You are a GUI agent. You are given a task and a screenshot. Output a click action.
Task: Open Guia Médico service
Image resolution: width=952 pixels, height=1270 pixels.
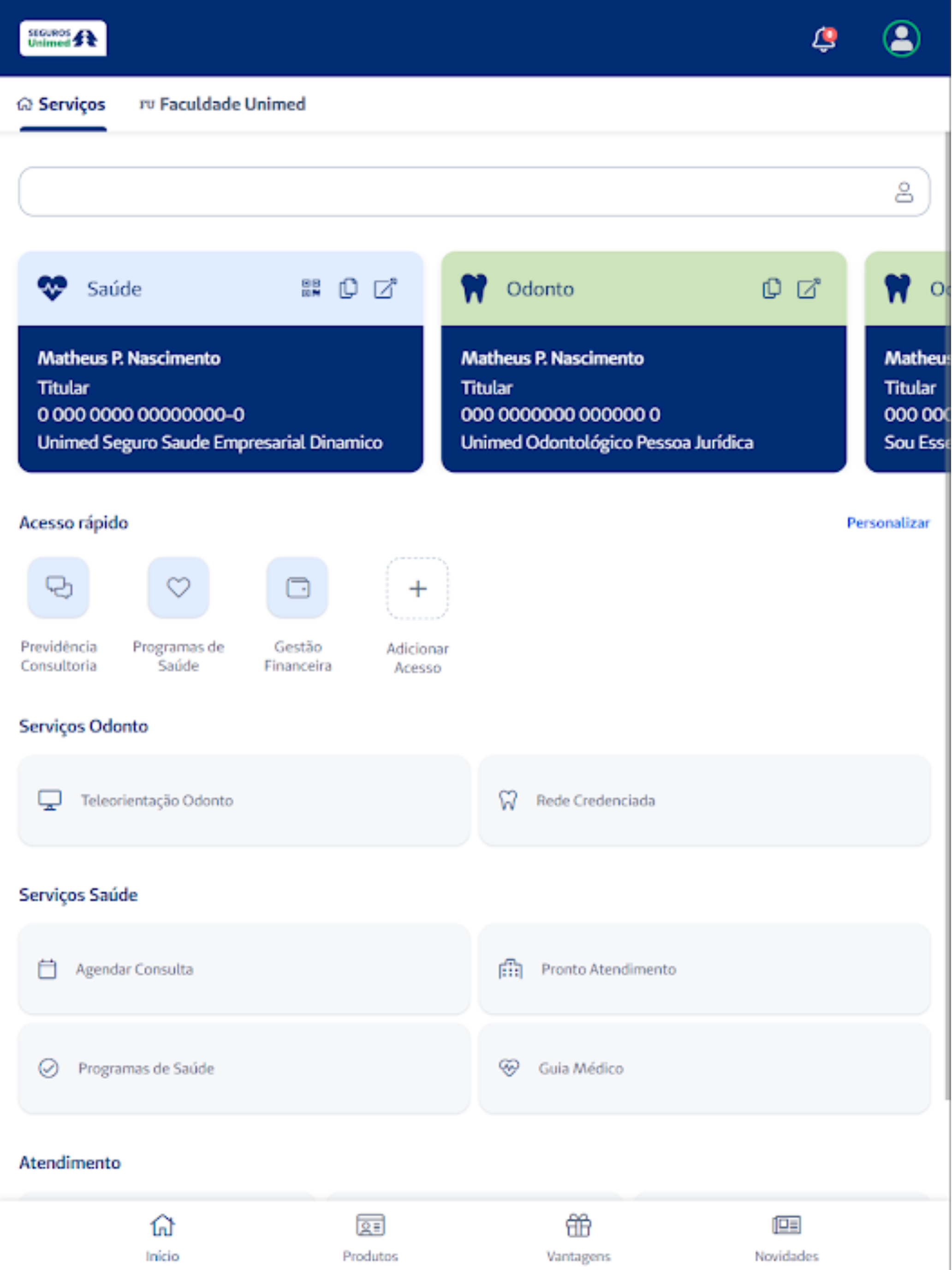(x=705, y=1068)
